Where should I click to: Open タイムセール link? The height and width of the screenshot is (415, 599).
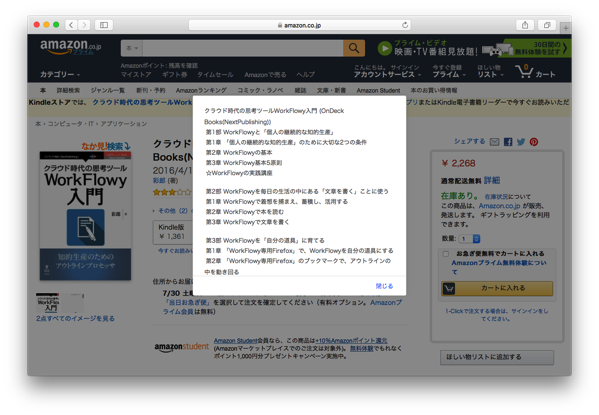click(215, 75)
